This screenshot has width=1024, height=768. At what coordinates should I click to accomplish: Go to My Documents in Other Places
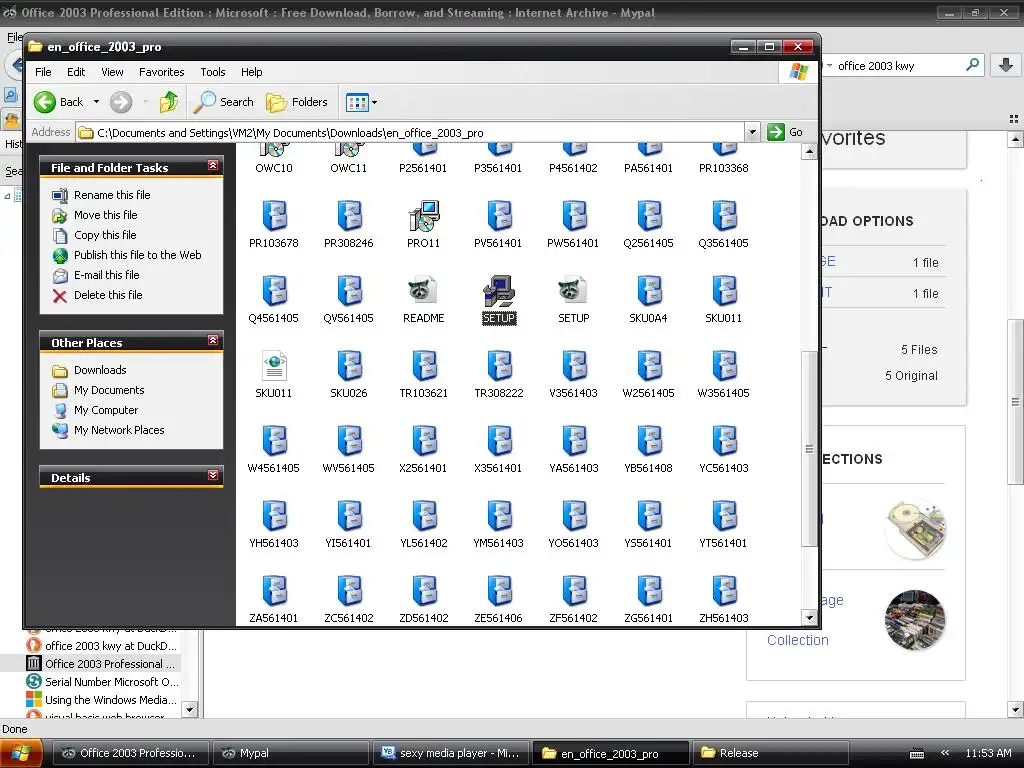coord(109,390)
